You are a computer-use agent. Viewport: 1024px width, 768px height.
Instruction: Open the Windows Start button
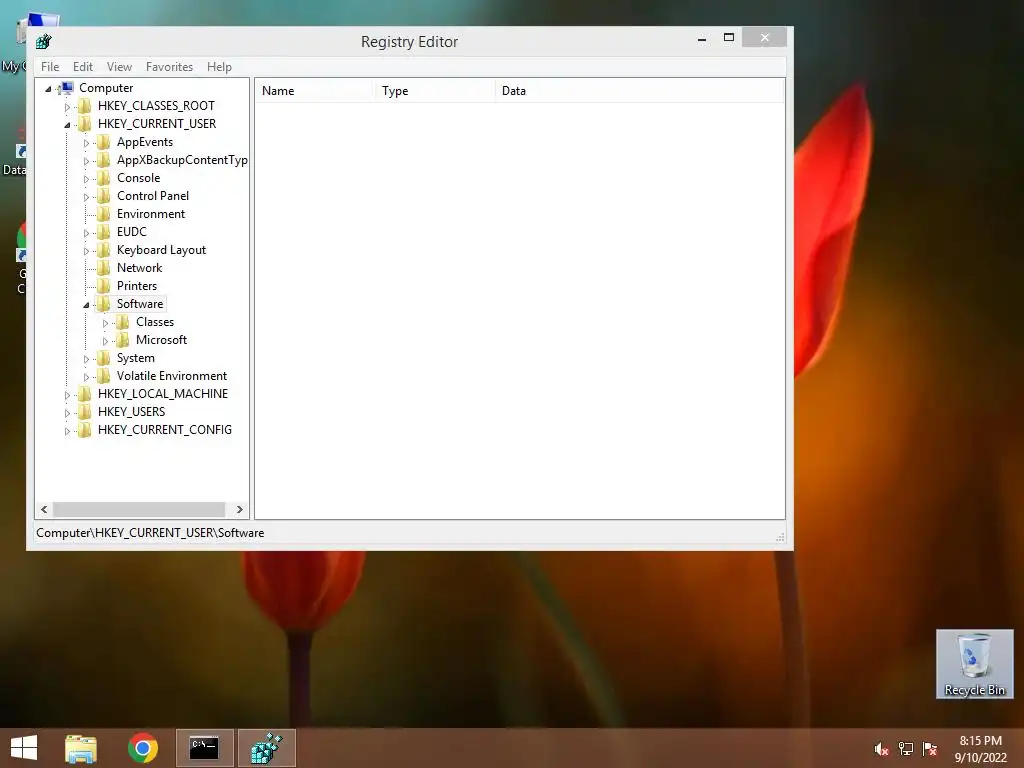tap(24, 748)
